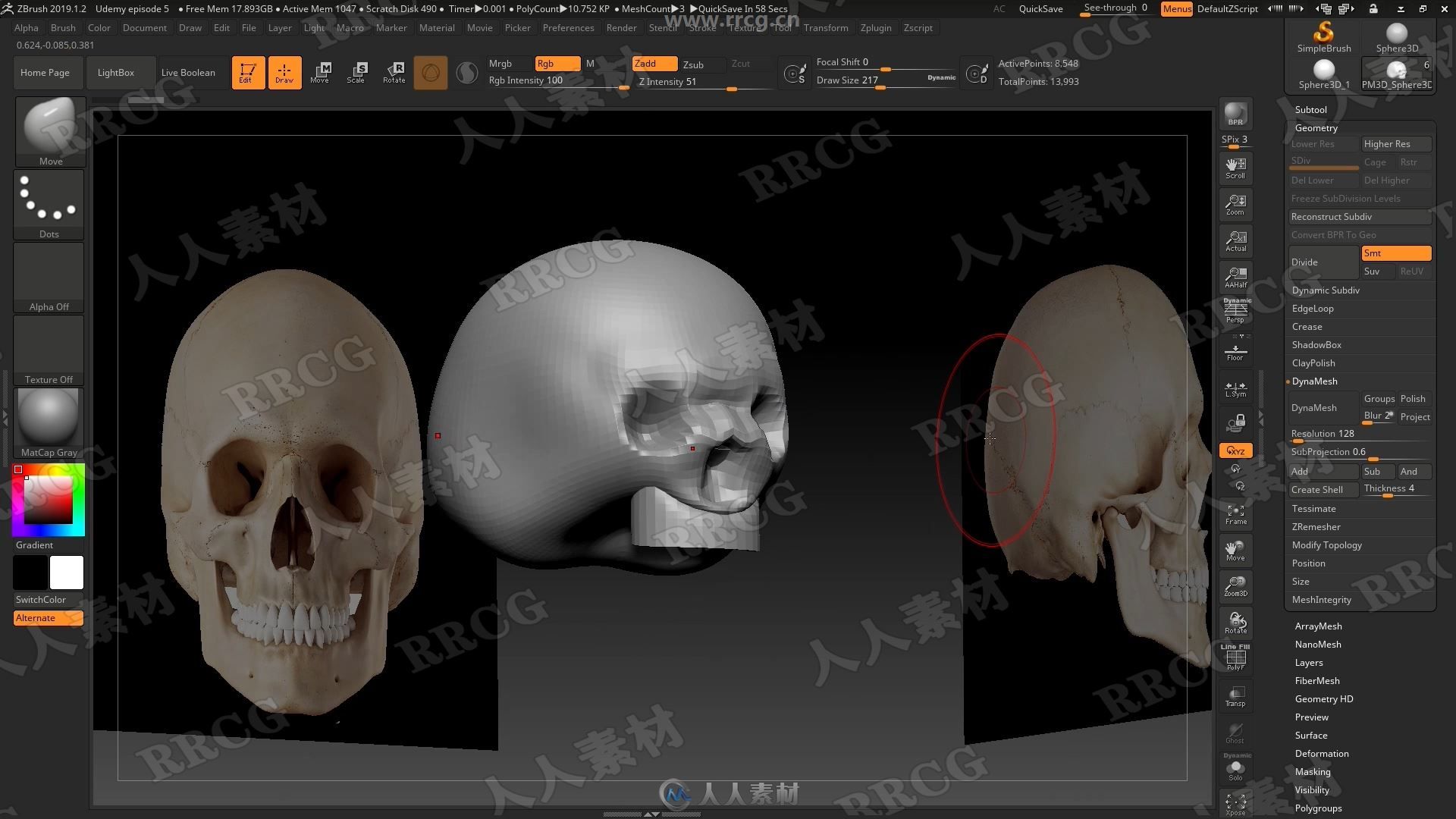Open the Transform menu
Screen dimensions: 1456x819
click(x=826, y=28)
